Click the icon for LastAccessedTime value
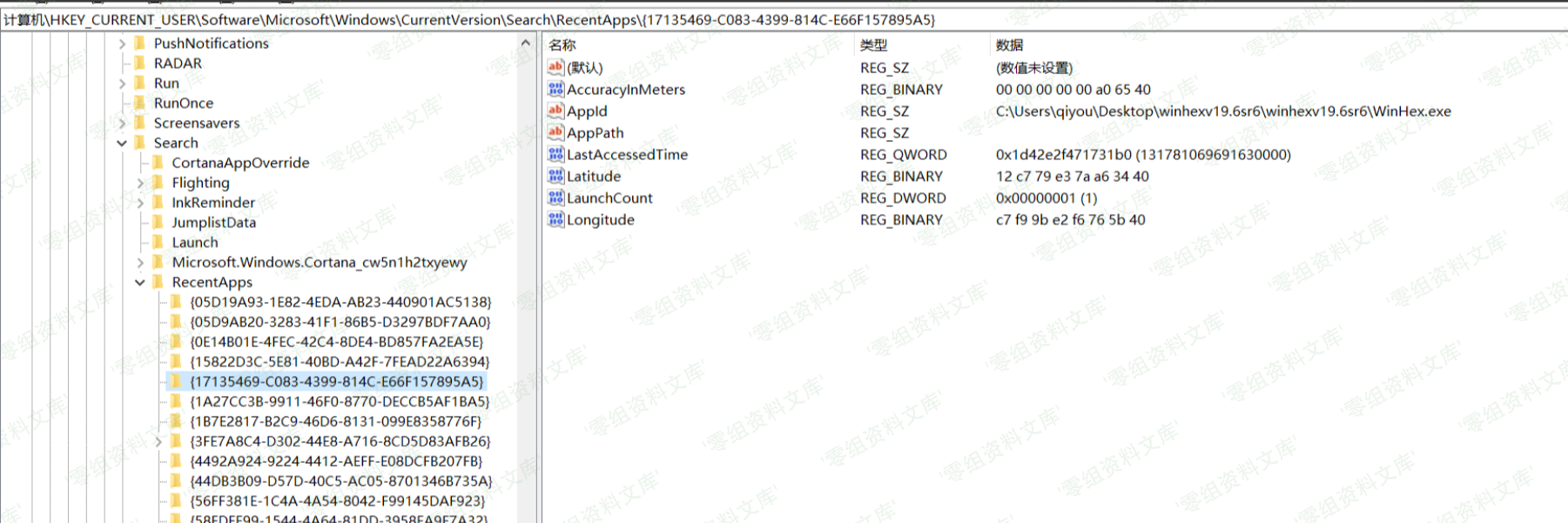Screen dimensions: 1568x523 tap(555, 154)
